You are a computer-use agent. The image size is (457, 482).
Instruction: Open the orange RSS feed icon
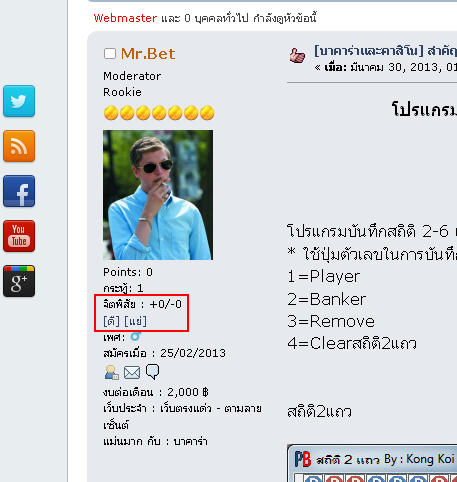pyautogui.click(x=19, y=146)
